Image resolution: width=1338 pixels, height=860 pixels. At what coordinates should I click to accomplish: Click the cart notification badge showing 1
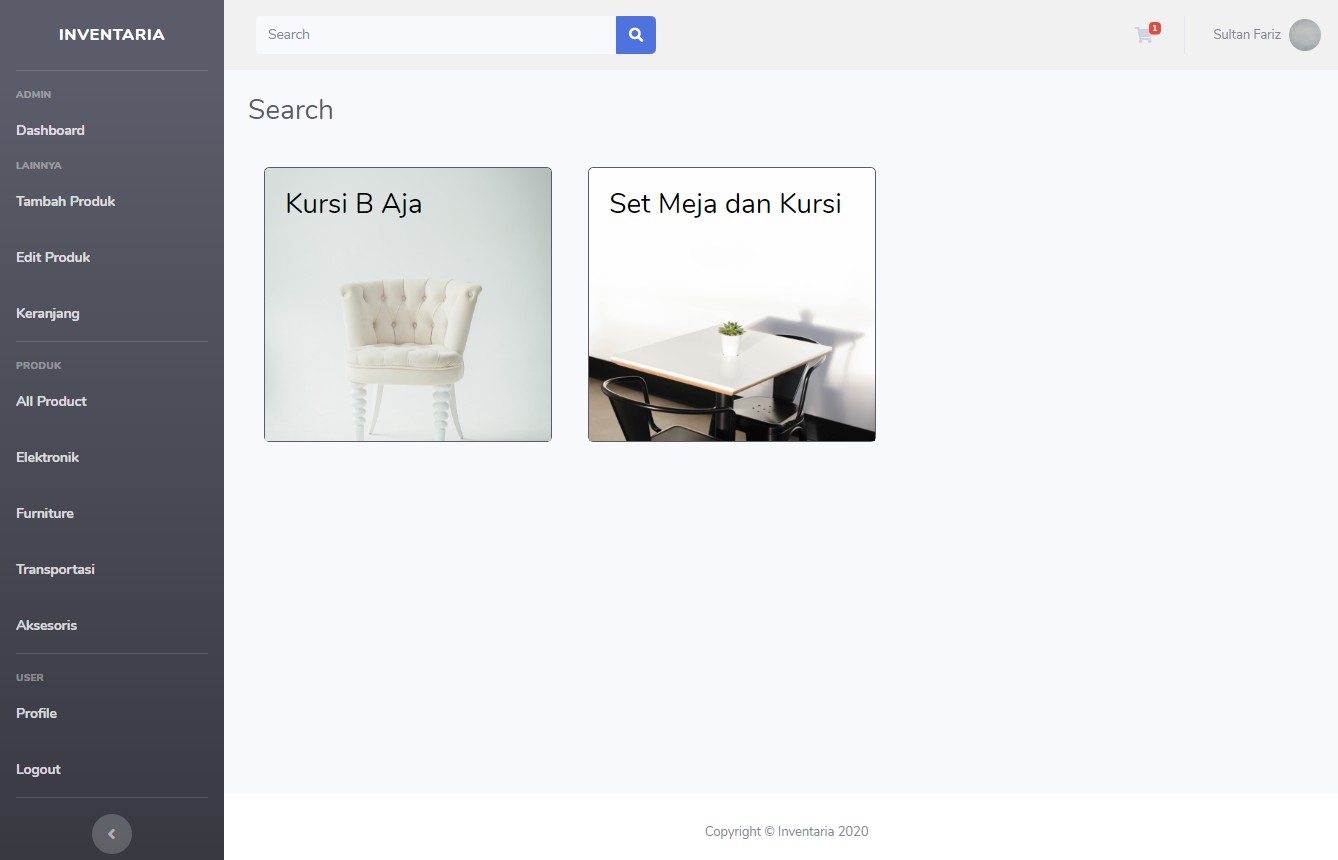tap(1155, 27)
